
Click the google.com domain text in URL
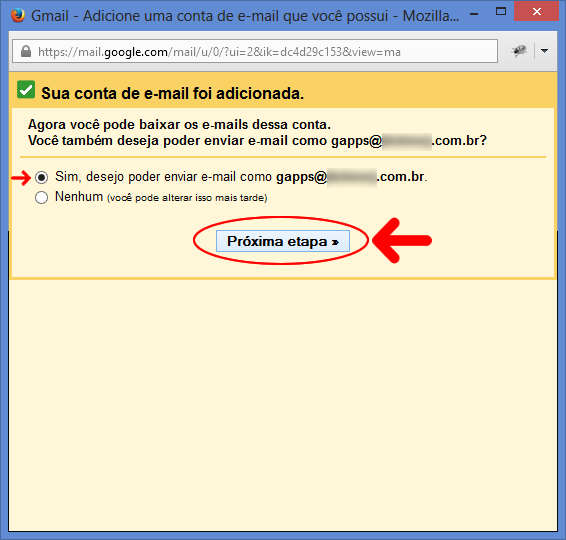point(136,52)
